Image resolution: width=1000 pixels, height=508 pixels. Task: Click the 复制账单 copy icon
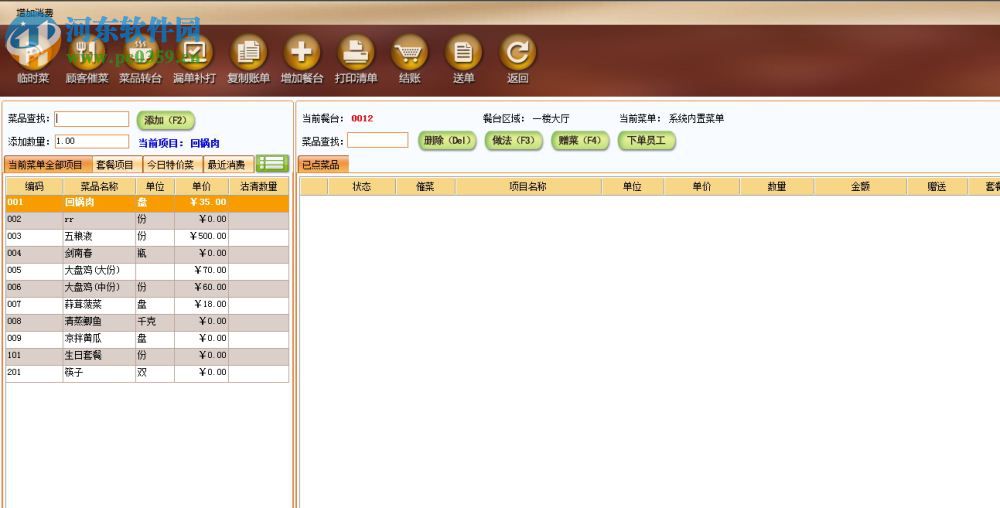tap(248, 53)
